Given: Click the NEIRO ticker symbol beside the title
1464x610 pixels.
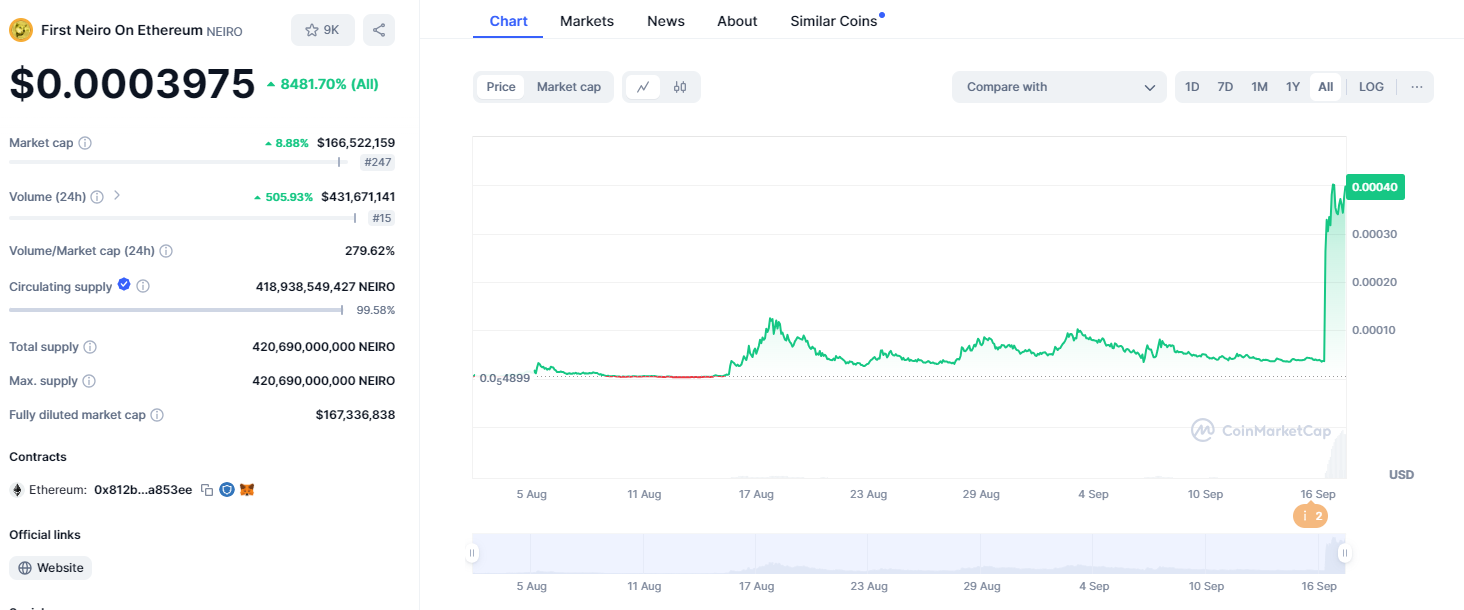Looking at the screenshot, I should coord(224,31).
